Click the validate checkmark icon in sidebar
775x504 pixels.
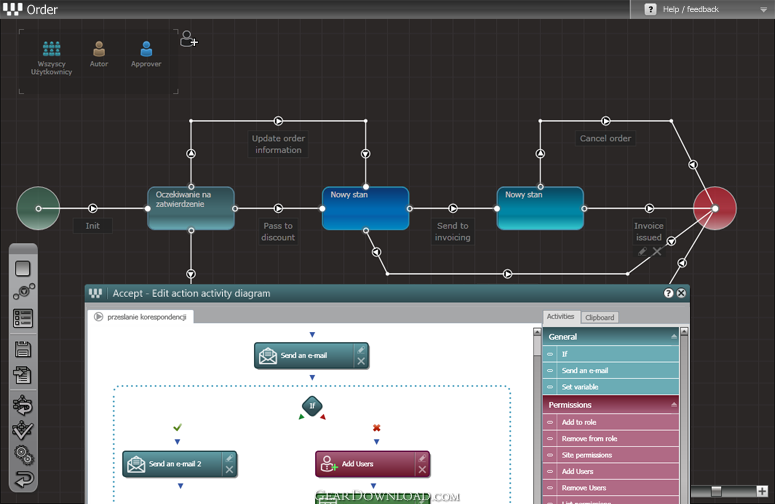click(x=23, y=430)
